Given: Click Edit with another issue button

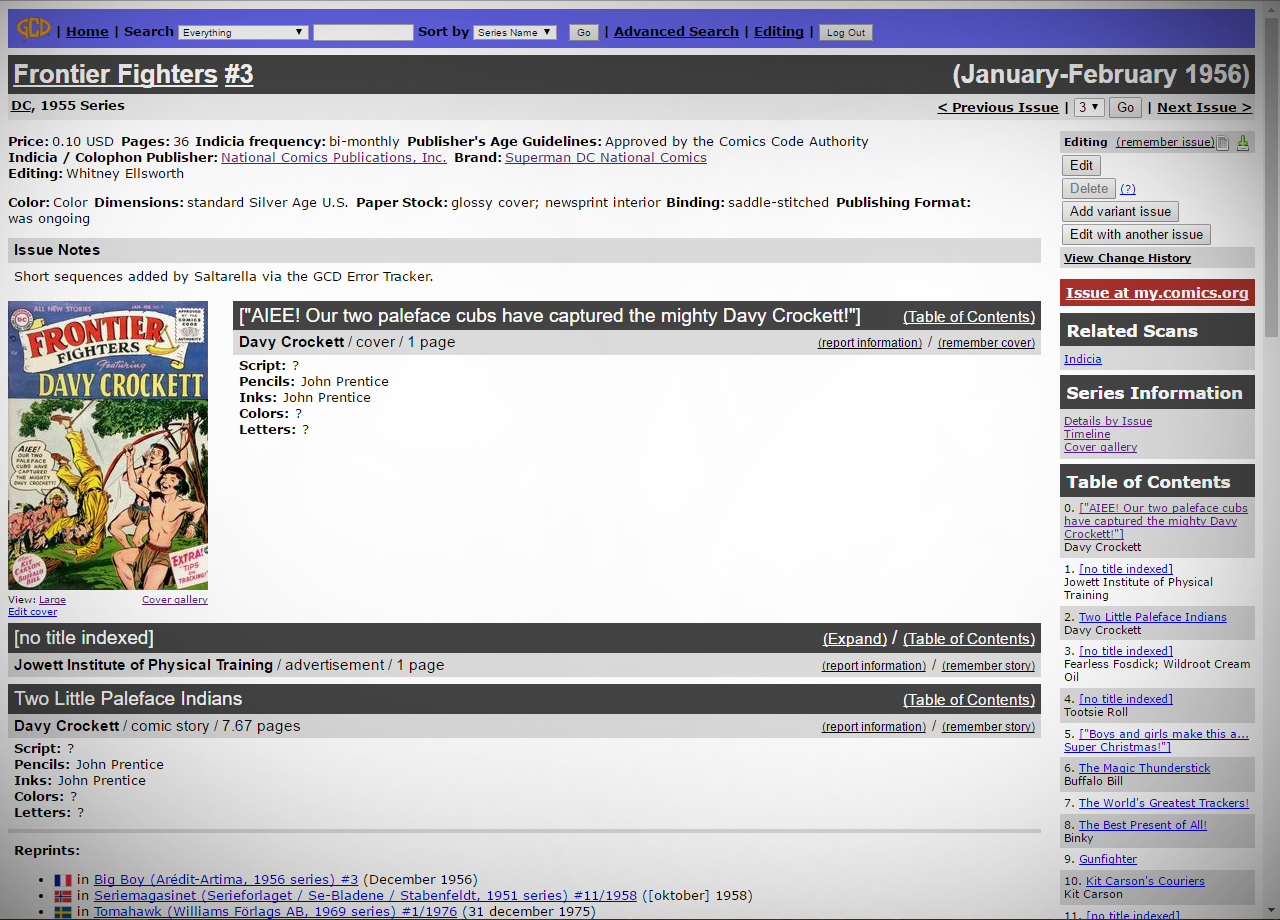Looking at the screenshot, I should click(x=1136, y=234).
